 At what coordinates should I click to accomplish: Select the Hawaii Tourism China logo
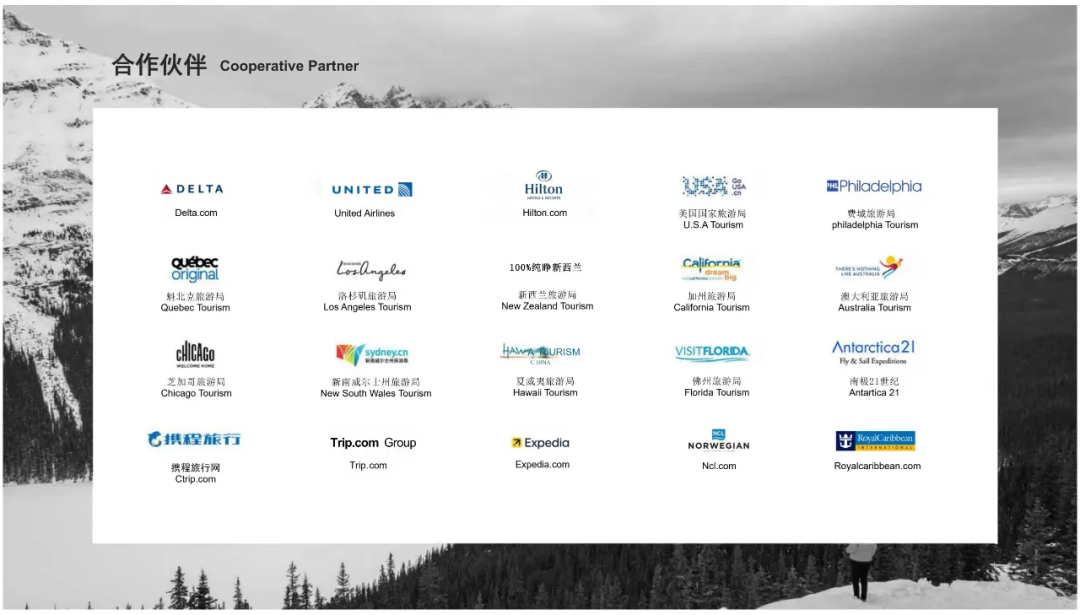coord(540,353)
